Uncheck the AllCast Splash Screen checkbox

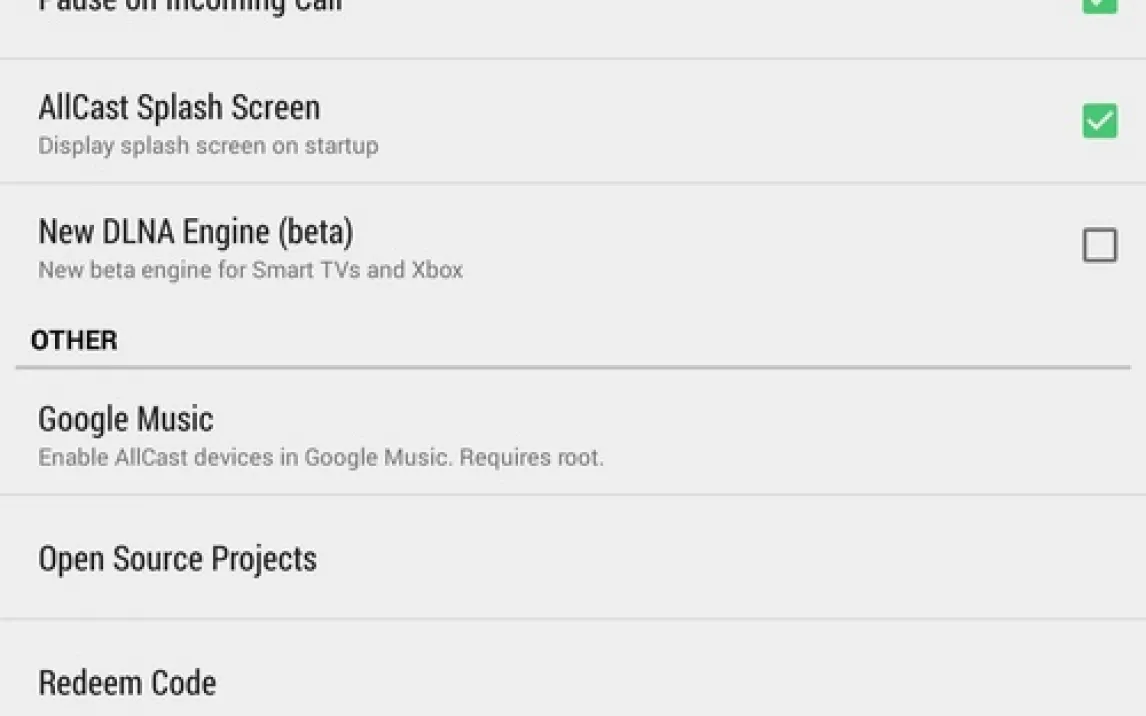click(x=1099, y=121)
